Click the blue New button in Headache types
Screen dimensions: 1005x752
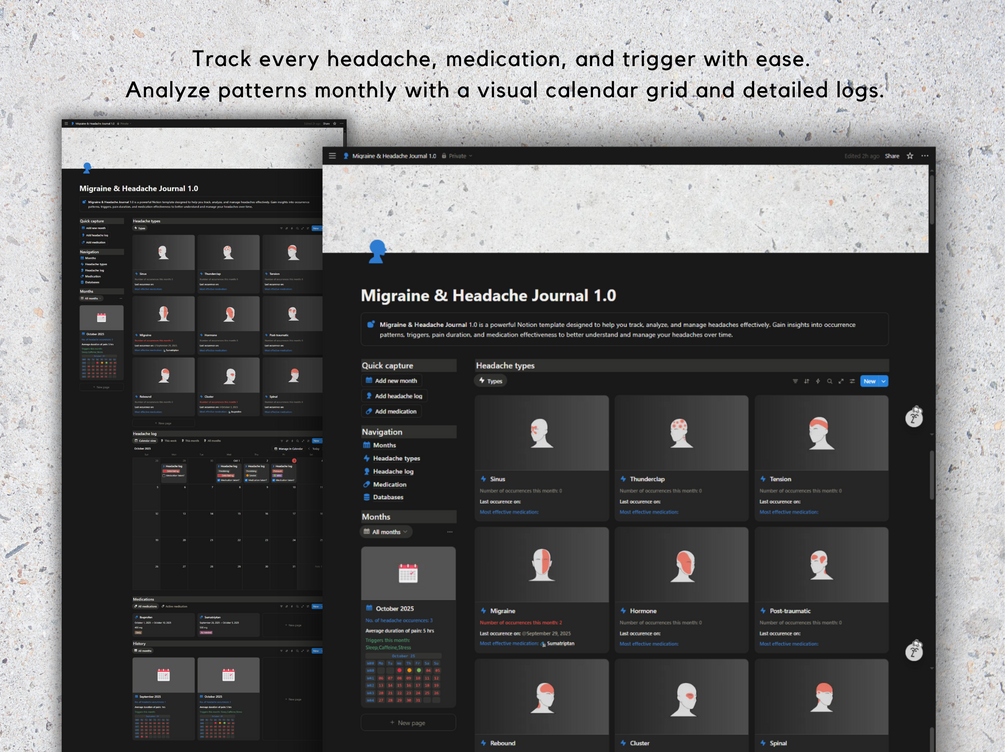click(869, 381)
